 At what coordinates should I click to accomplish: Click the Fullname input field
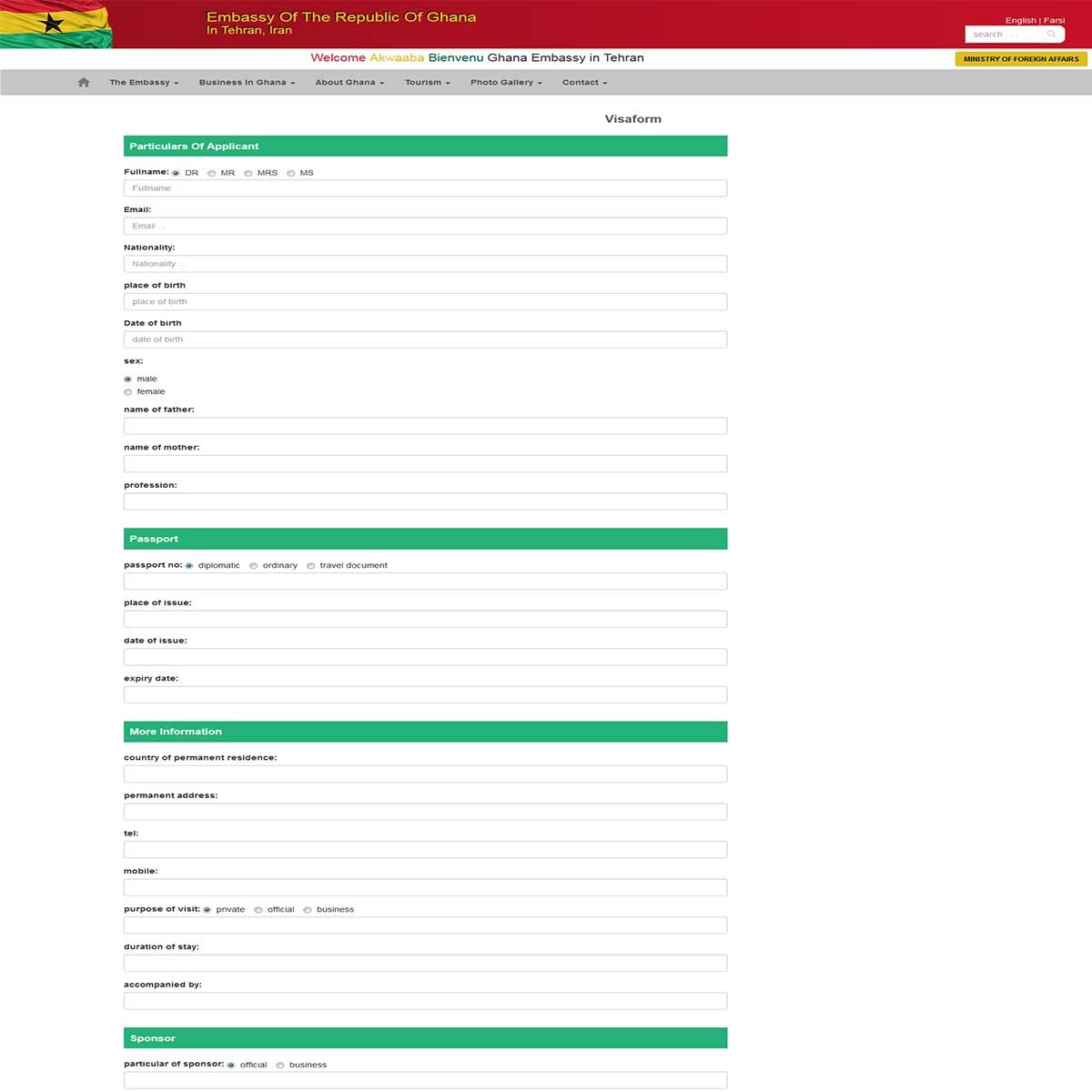425,188
